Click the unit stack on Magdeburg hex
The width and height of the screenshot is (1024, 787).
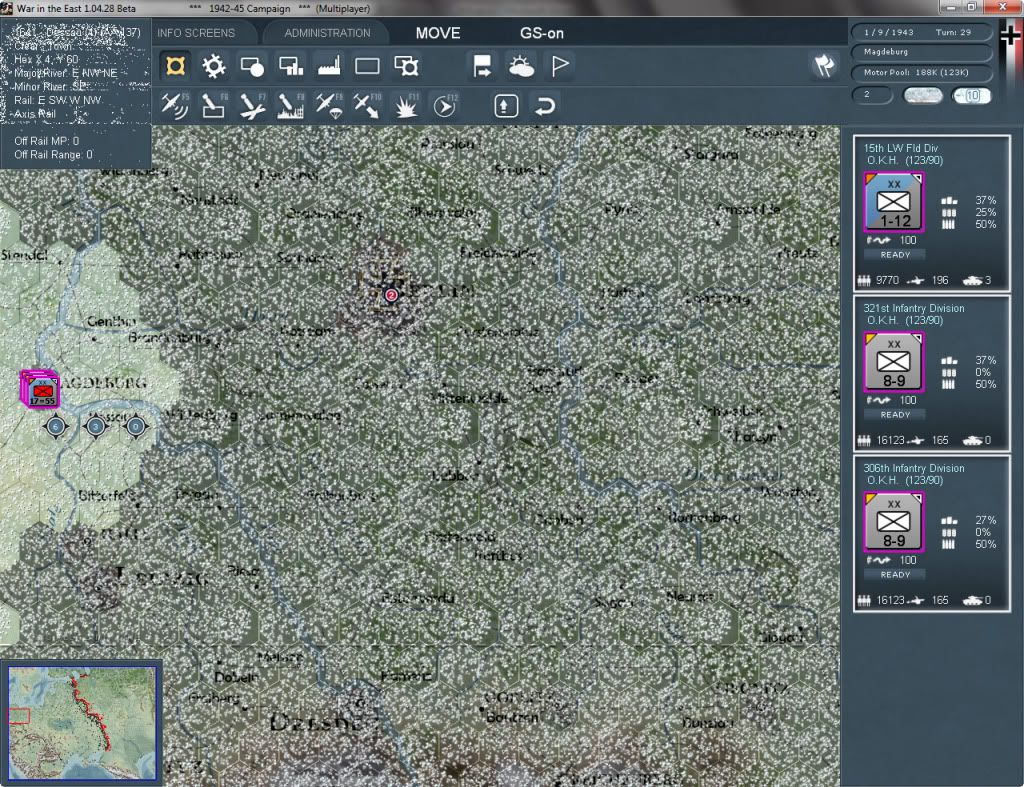click(x=40, y=389)
